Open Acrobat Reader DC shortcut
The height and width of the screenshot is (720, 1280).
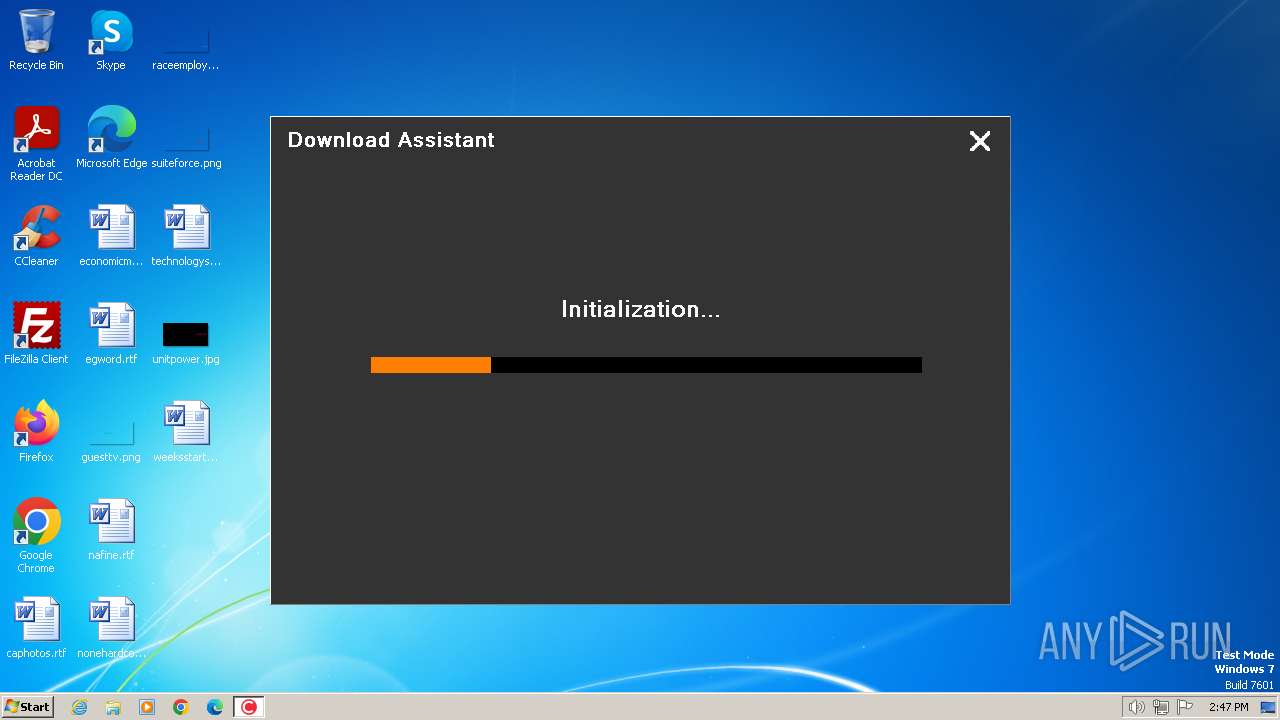(36, 144)
